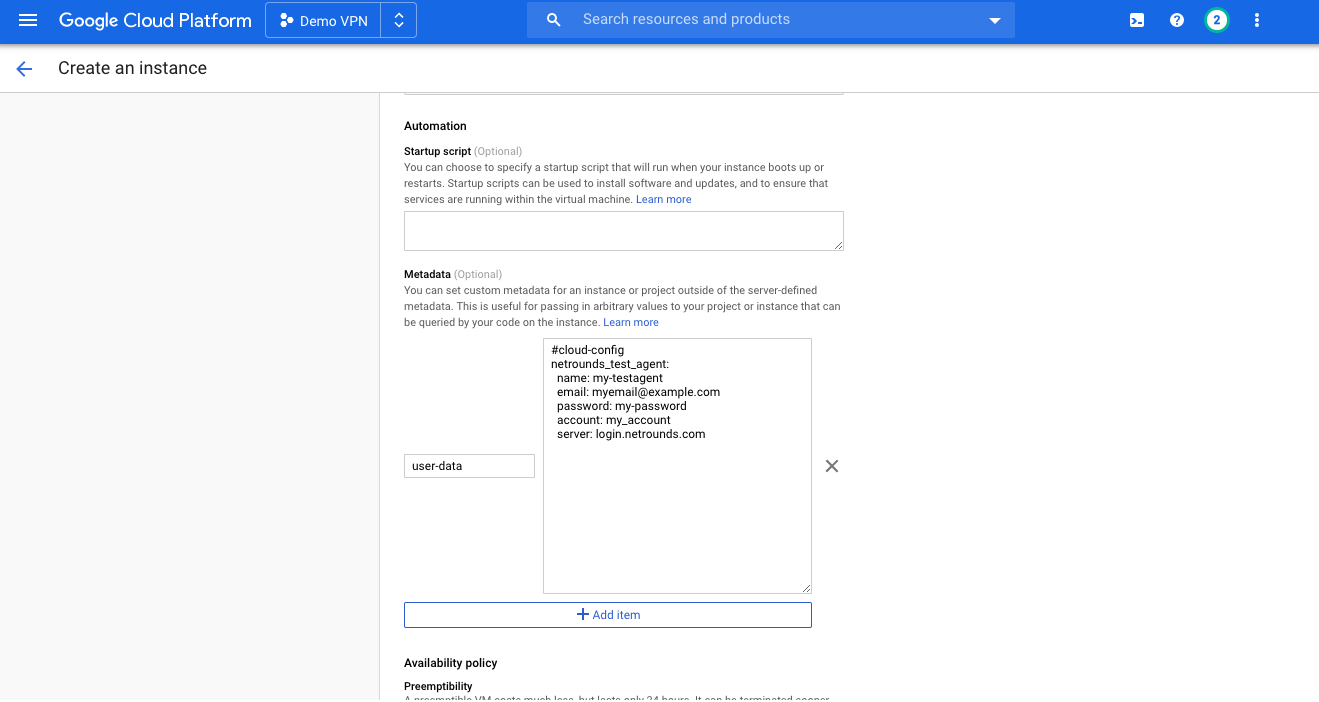
Task: Open the navigation hamburger menu
Action: (27, 20)
